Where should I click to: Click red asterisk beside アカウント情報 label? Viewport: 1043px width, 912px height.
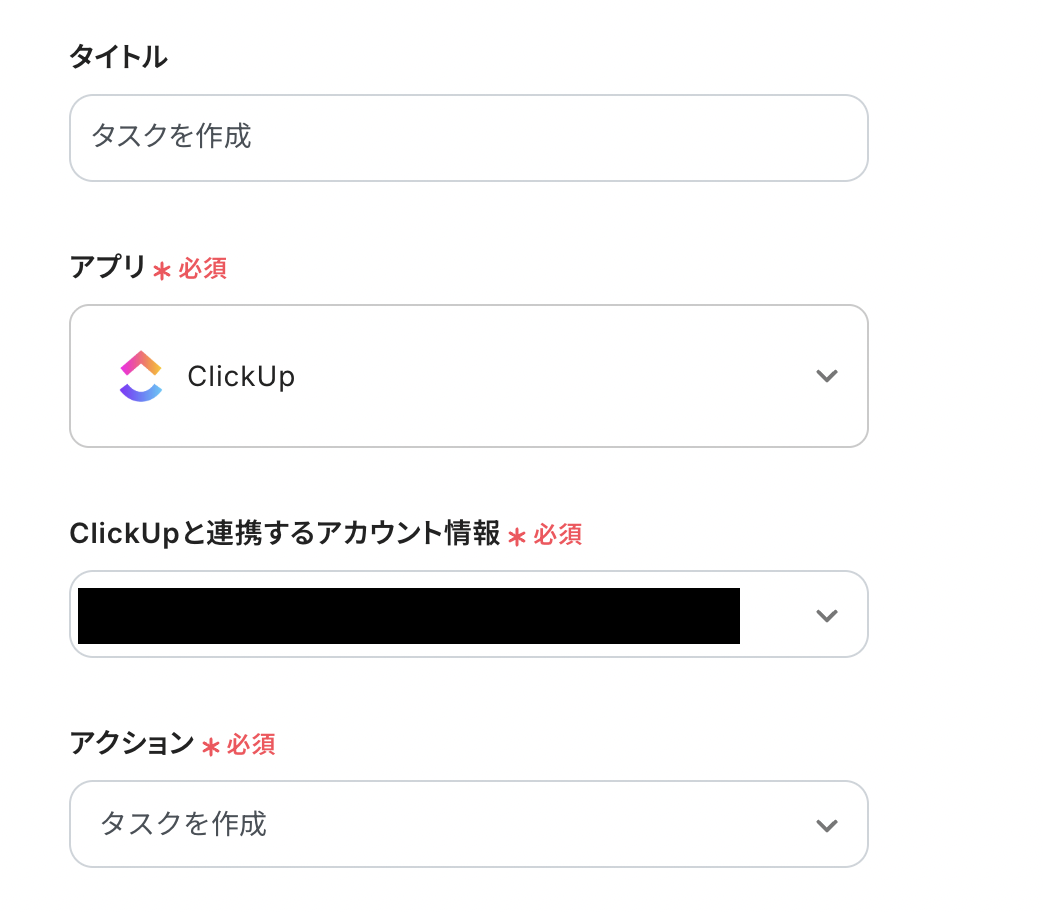point(516,536)
